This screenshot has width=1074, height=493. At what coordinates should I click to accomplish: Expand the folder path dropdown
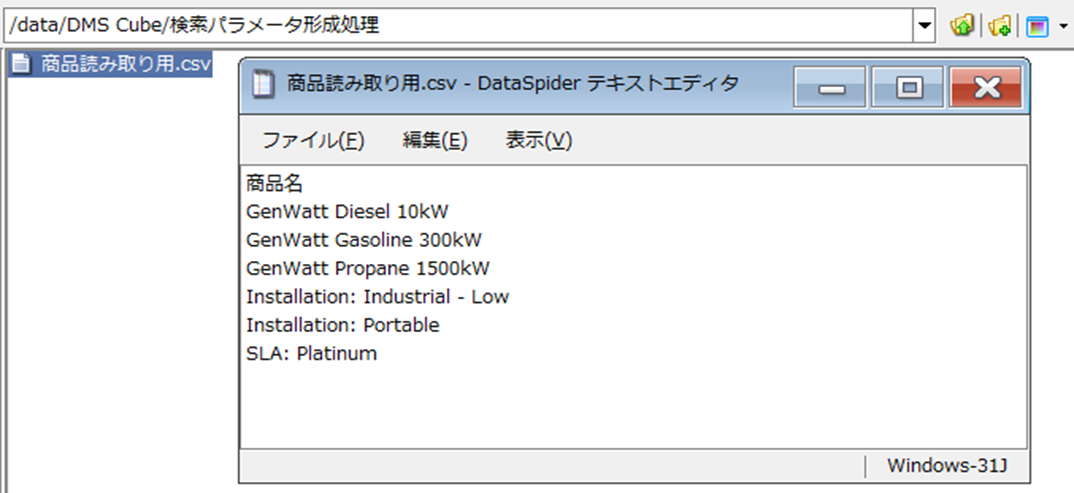[x=925, y=25]
